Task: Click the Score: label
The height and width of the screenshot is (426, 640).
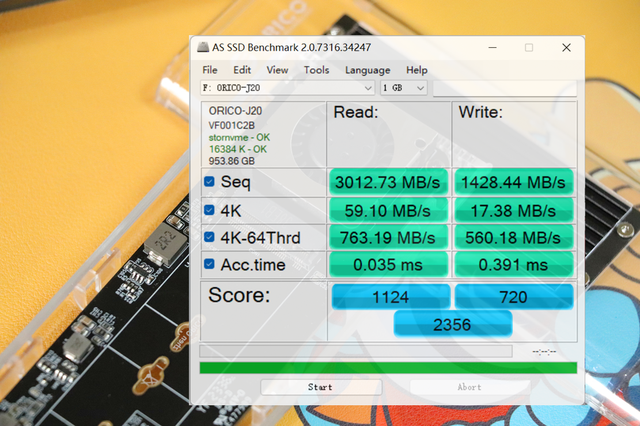Action: point(239,295)
